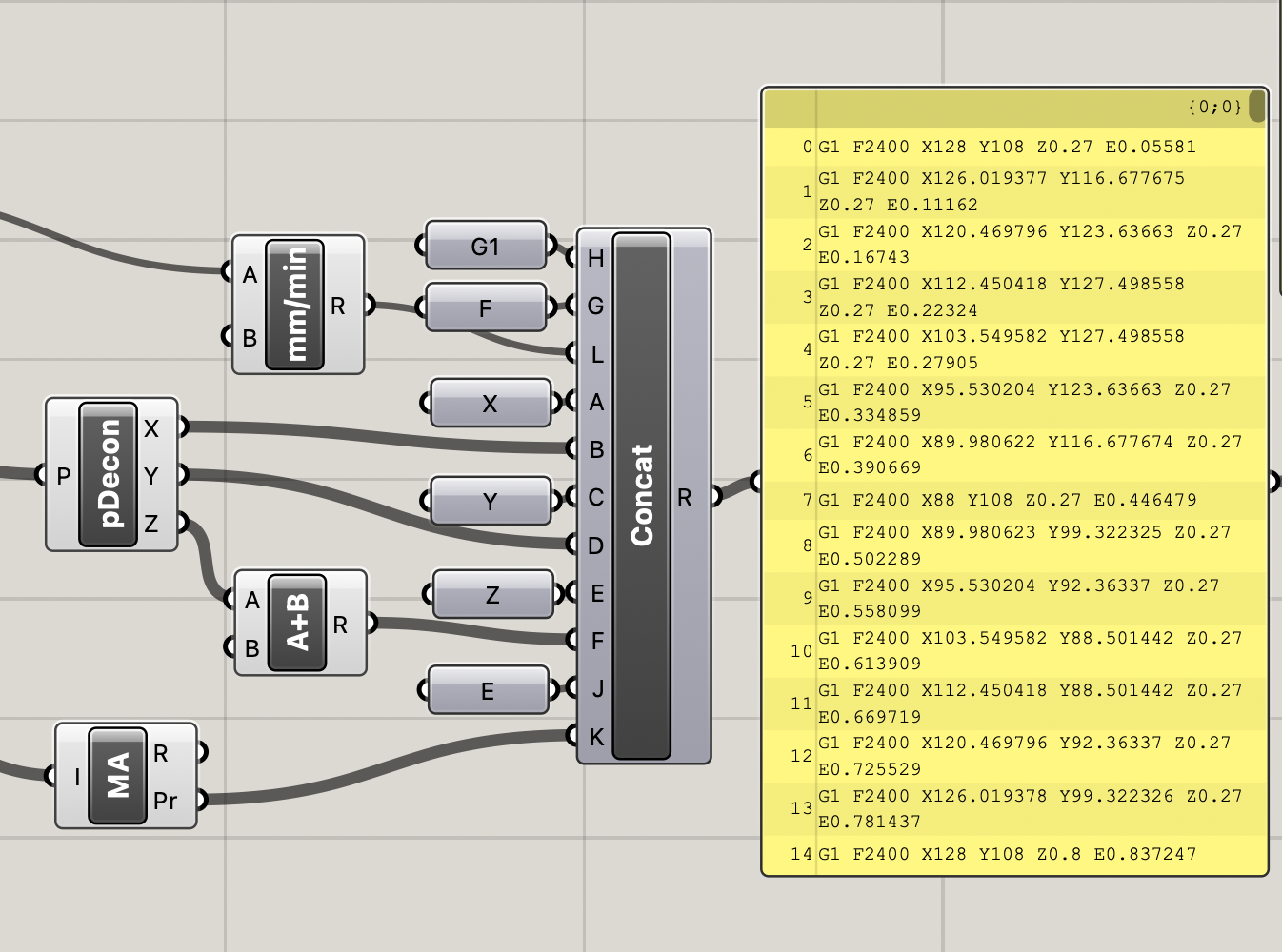The image size is (1282, 952).
Task: Select row 14 ending in Z0.8 E0.837247
Action: [x=1014, y=854]
